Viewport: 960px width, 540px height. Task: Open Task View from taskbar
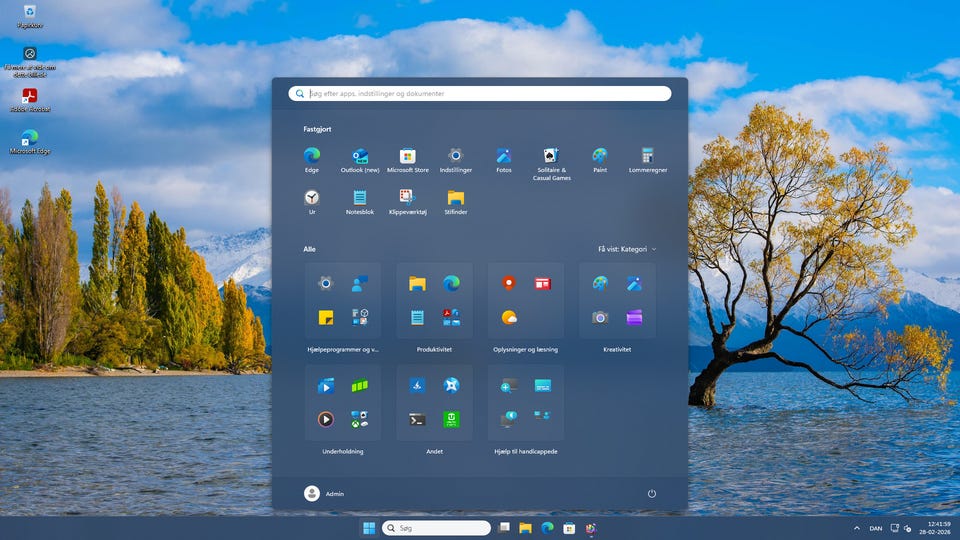click(x=504, y=528)
